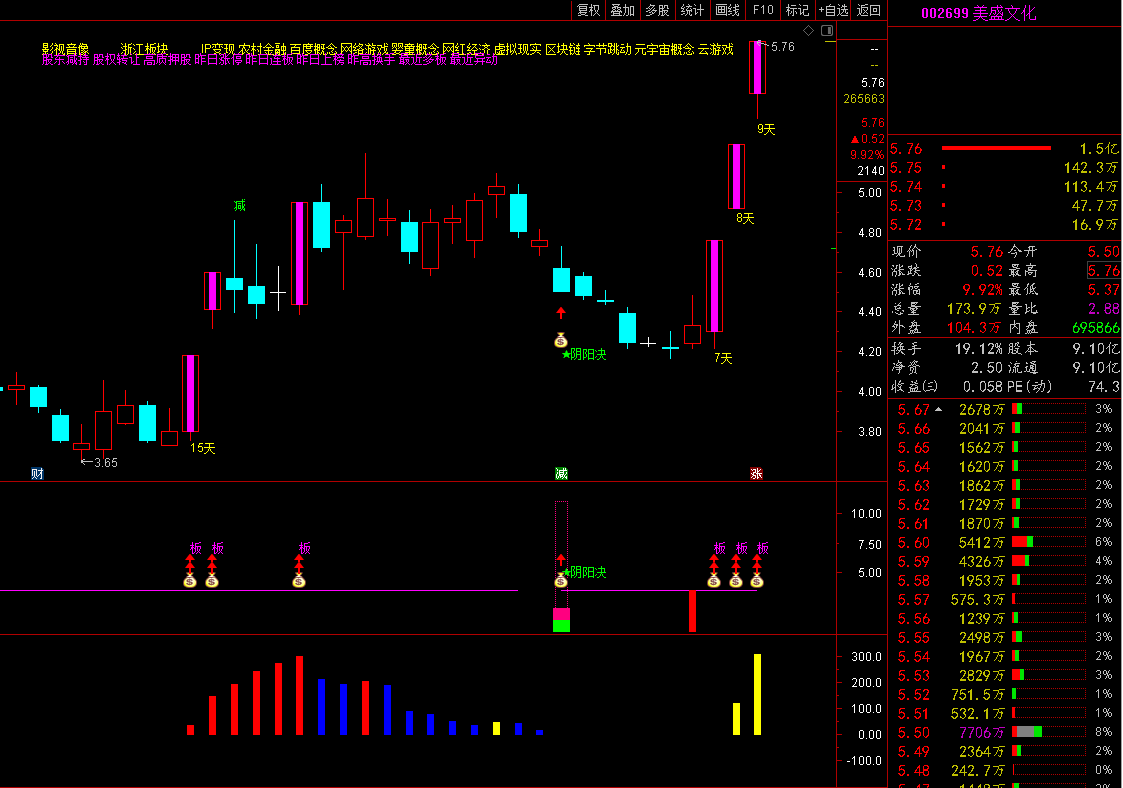This screenshot has width=1123, height=788.
Task: Open F10 company information
Action: click(x=763, y=10)
